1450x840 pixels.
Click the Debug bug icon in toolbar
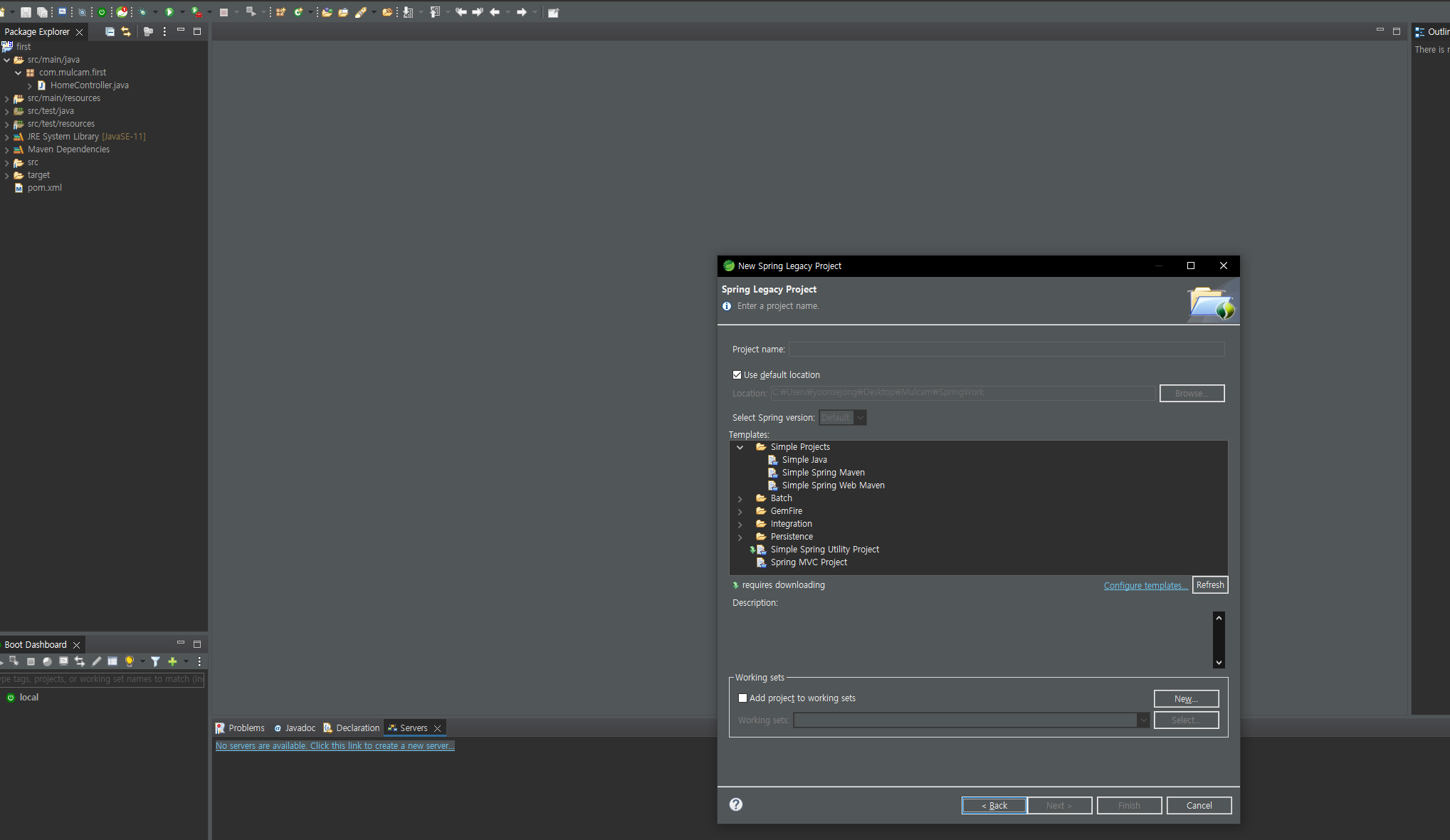click(143, 12)
